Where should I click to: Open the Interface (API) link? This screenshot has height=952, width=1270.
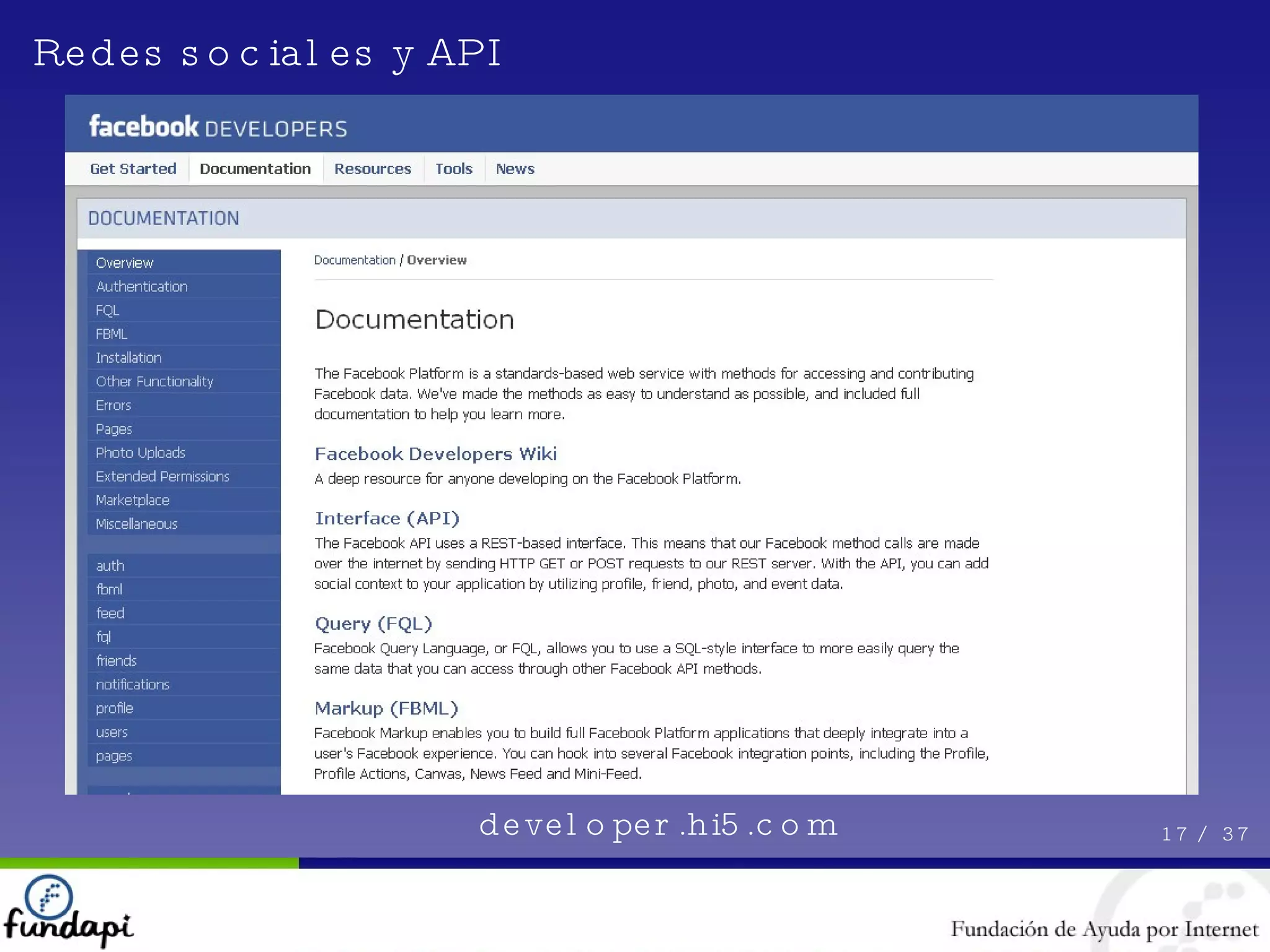tap(387, 518)
